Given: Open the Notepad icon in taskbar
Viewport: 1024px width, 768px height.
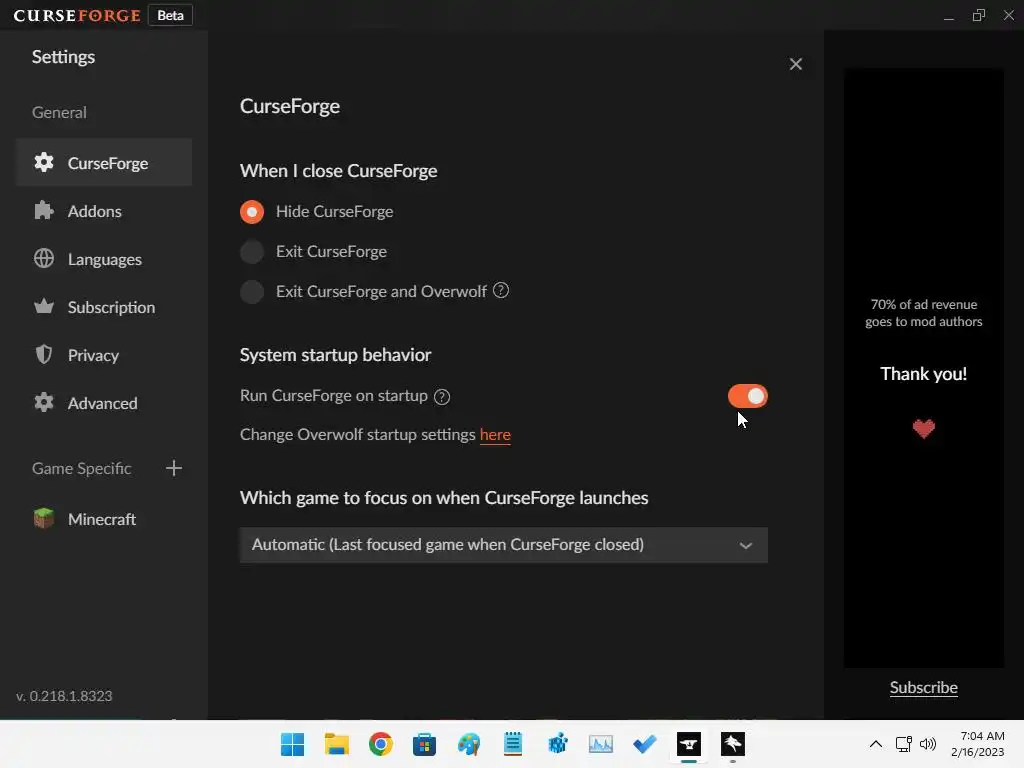Looking at the screenshot, I should [x=513, y=744].
